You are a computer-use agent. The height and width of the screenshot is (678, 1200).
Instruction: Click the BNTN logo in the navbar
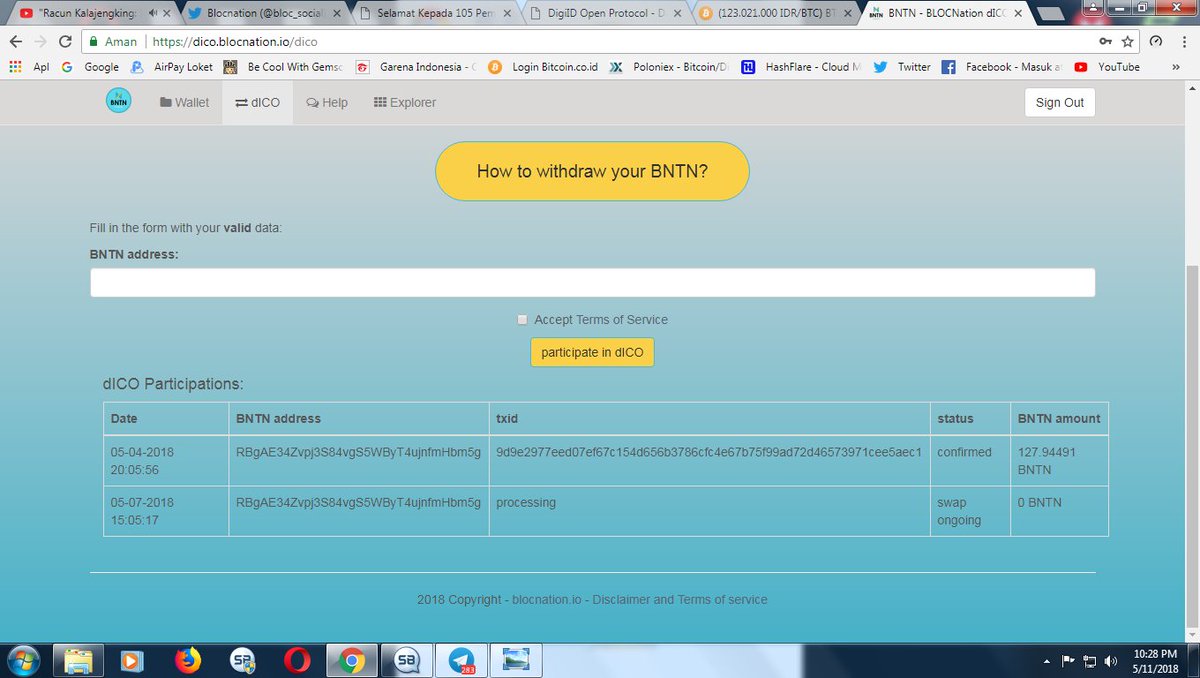[119, 102]
